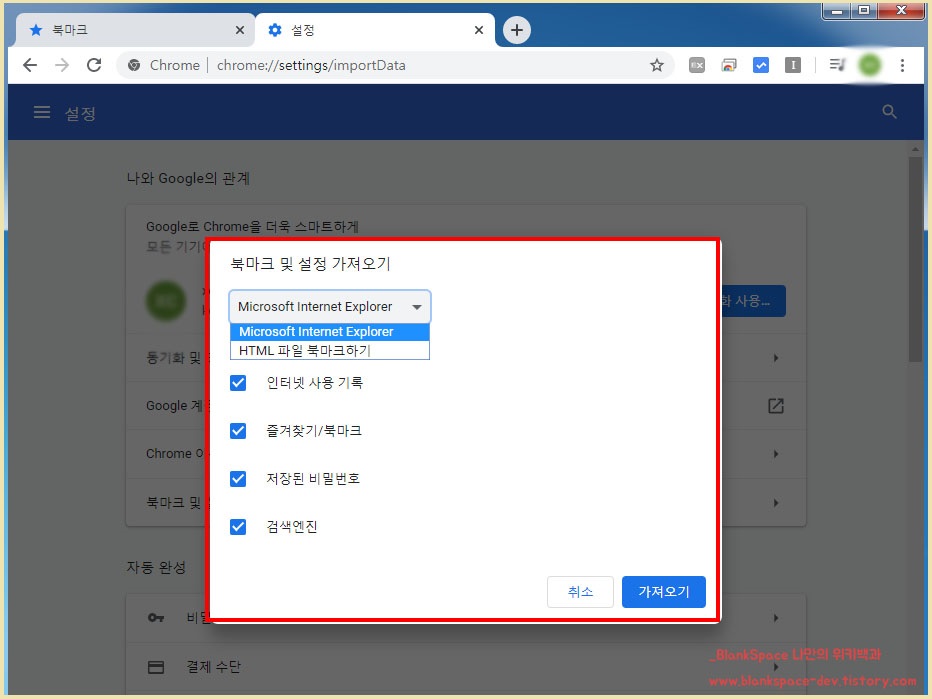Image resolution: width=932 pixels, height=699 pixels.
Task: Close the 북마크 tab
Action: pyautogui.click(x=240, y=30)
